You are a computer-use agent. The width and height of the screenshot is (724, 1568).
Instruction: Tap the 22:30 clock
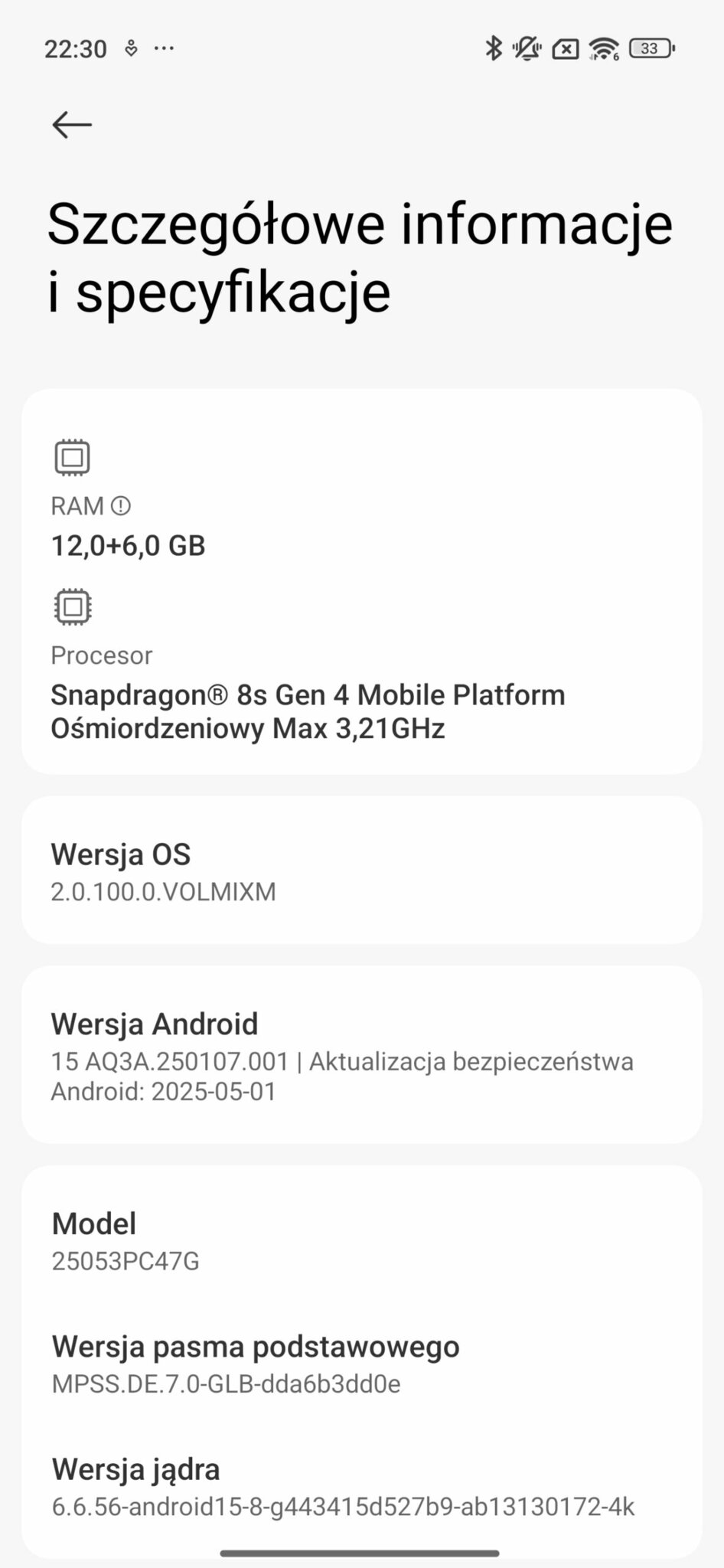[x=75, y=49]
